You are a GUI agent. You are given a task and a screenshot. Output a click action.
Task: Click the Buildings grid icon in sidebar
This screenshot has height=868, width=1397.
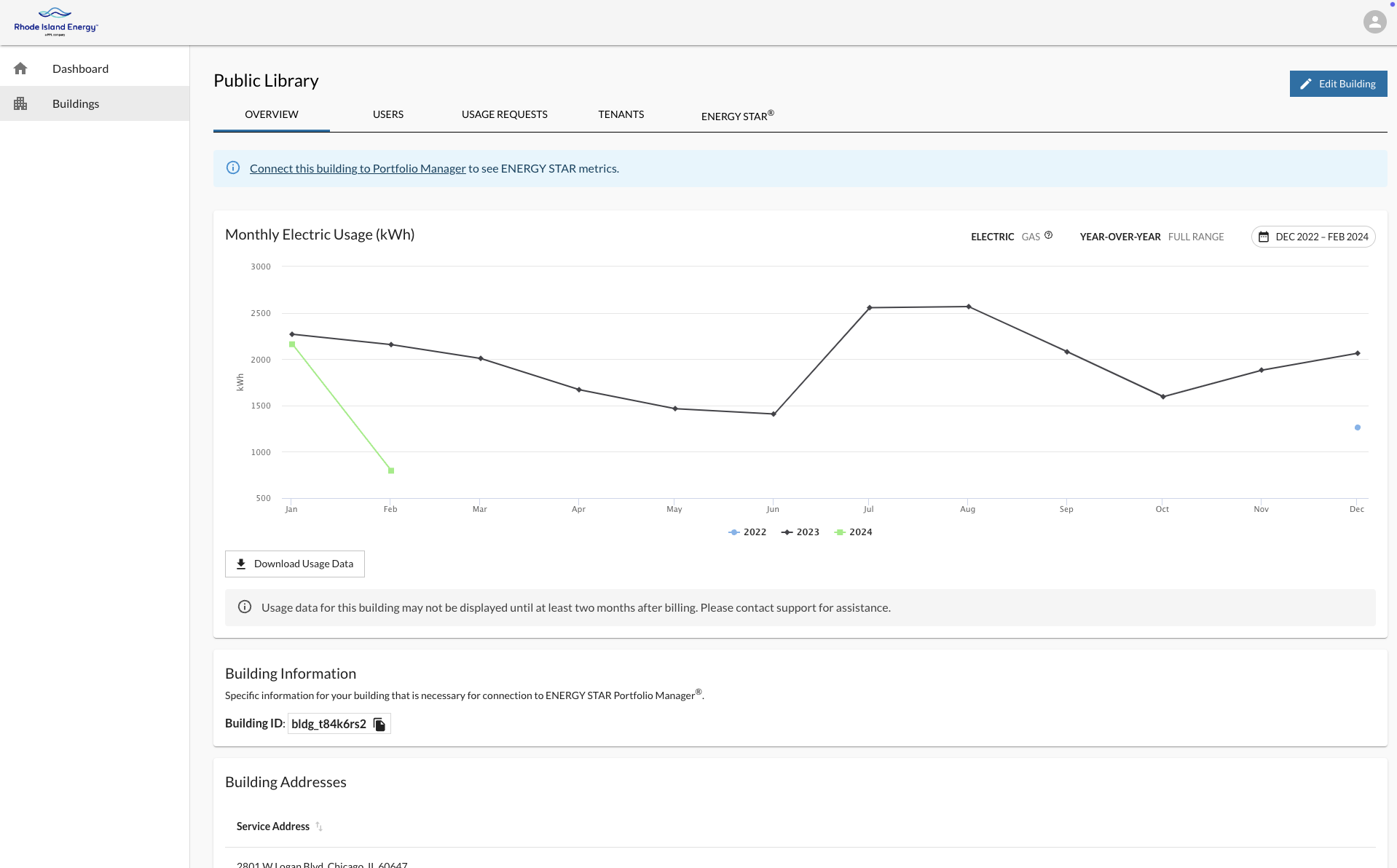20,103
